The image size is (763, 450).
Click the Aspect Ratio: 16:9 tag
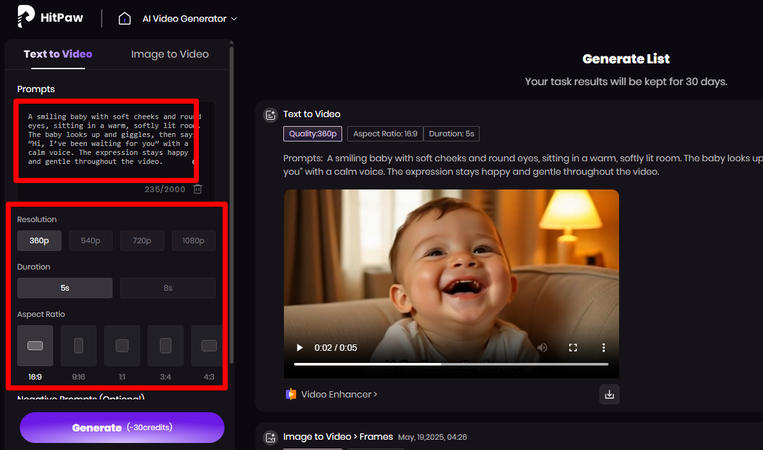pyautogui.click(x=385, y=134)
